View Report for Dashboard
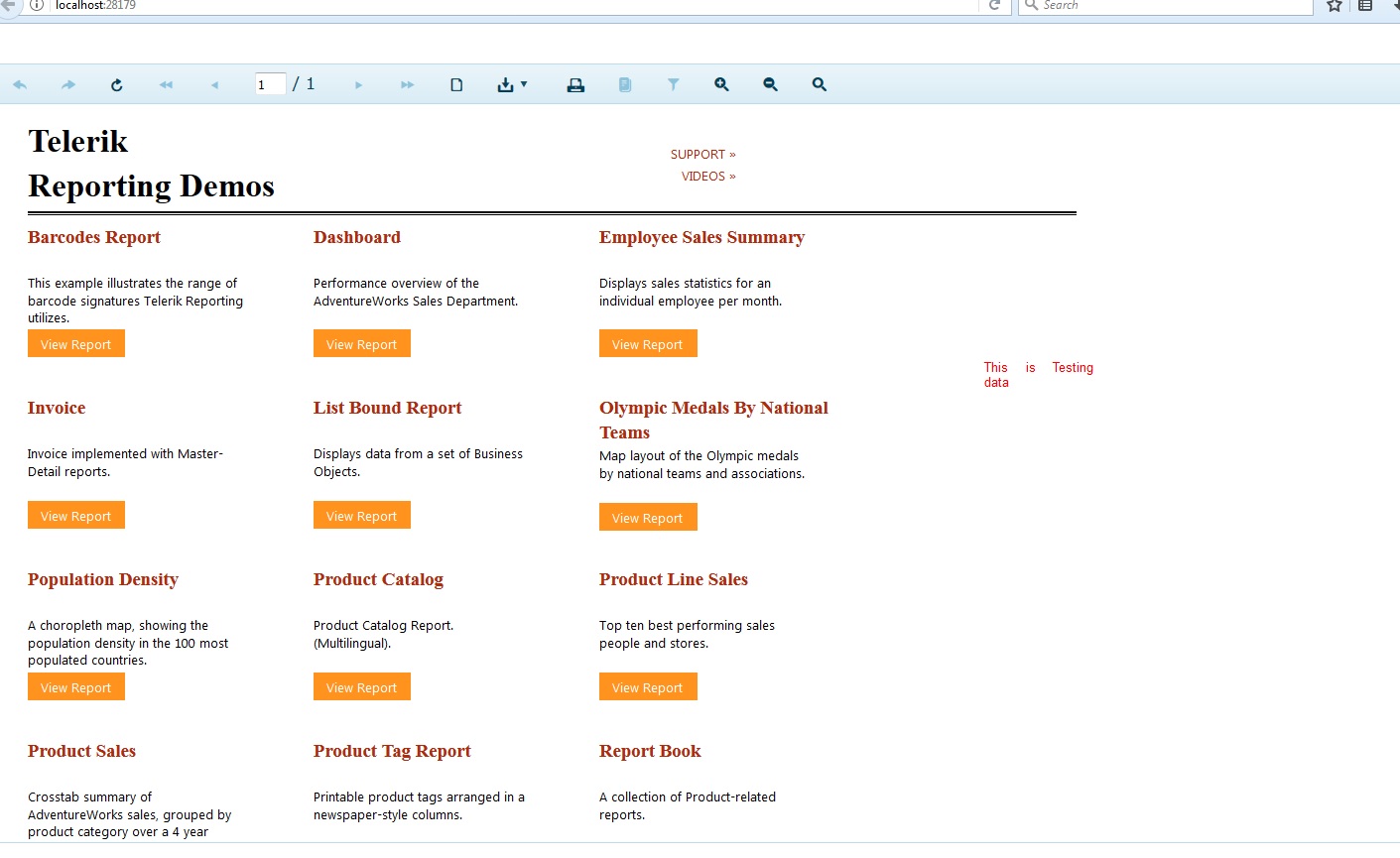 pos(362,344)
